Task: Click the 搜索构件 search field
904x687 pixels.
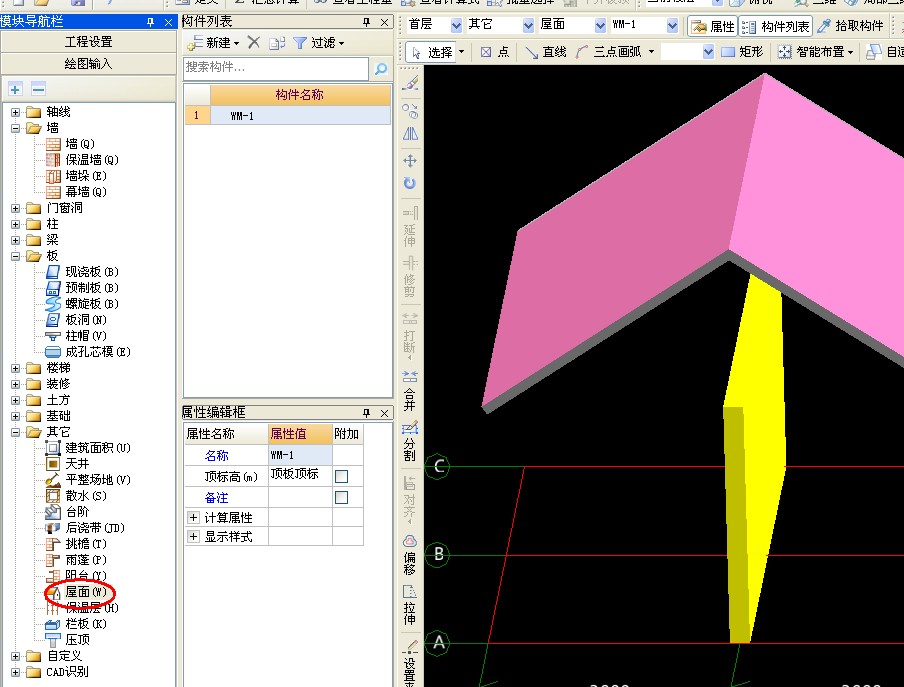Action: (276, 69)
